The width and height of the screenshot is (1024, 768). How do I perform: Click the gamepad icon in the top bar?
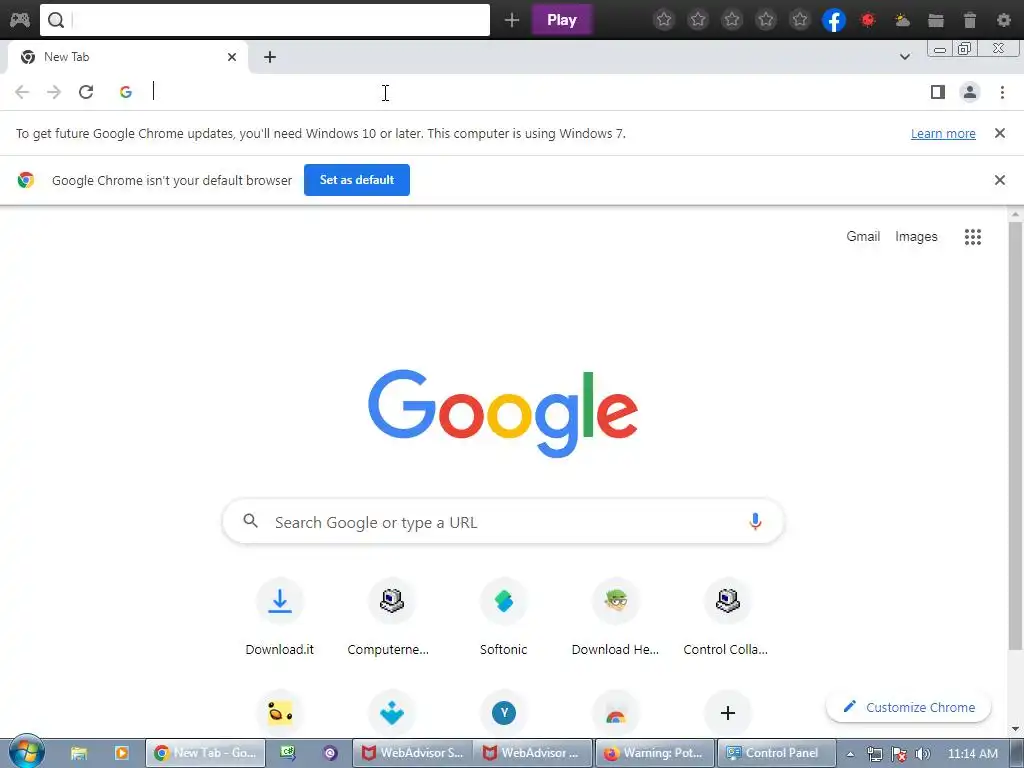[x=19, y=20]
